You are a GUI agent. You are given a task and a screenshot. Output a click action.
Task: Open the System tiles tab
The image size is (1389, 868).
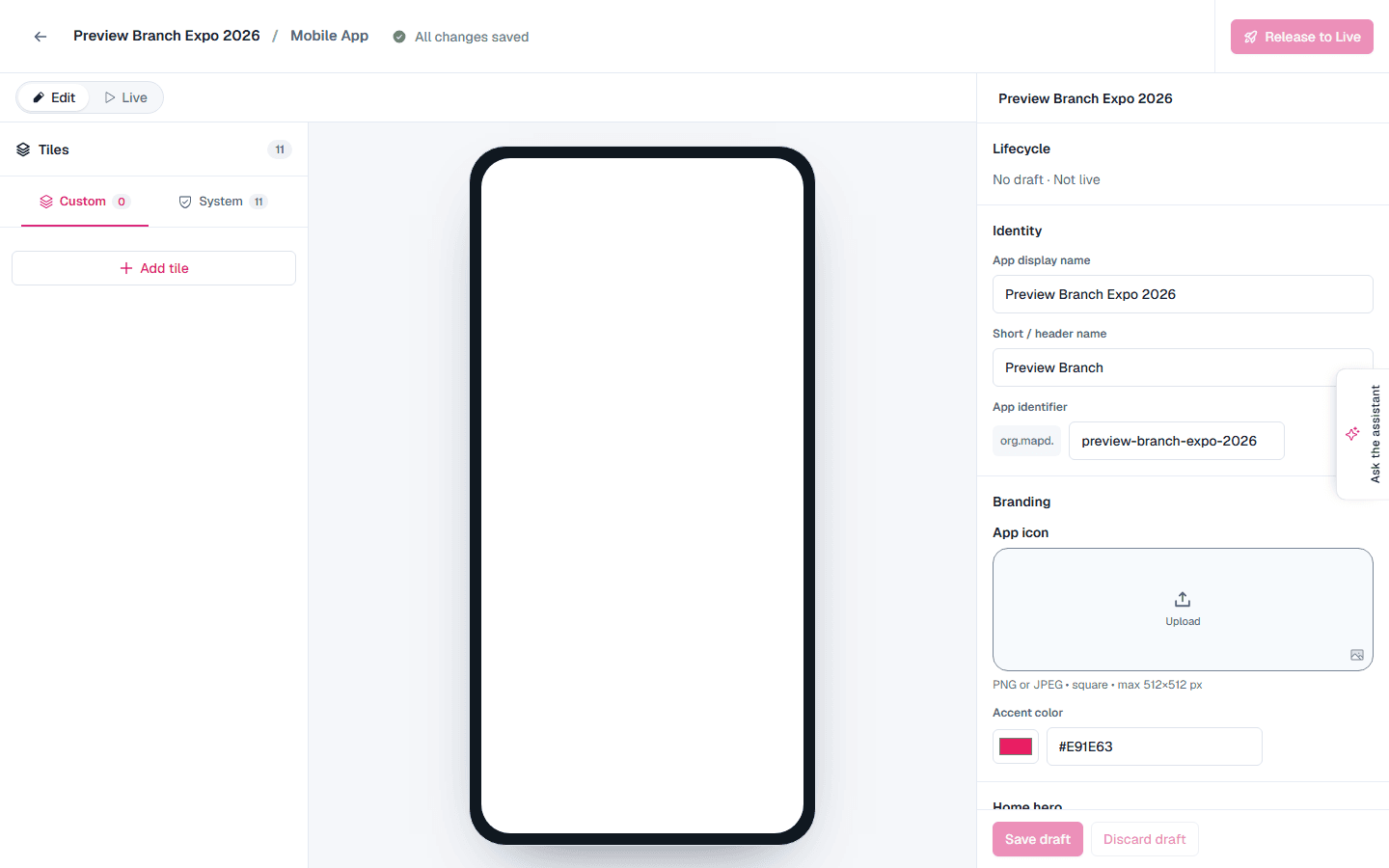click(223, 202)
